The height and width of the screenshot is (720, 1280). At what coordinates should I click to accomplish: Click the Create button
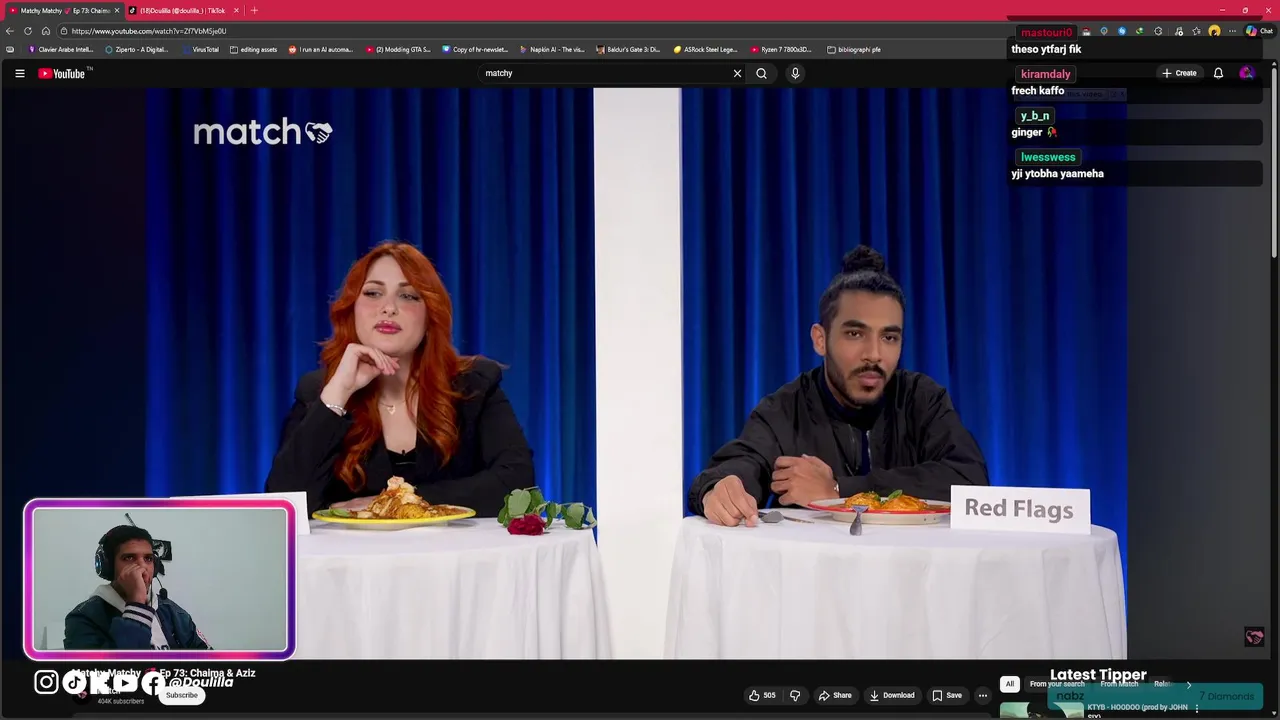pyautogui.click(x=1179, y=73)
